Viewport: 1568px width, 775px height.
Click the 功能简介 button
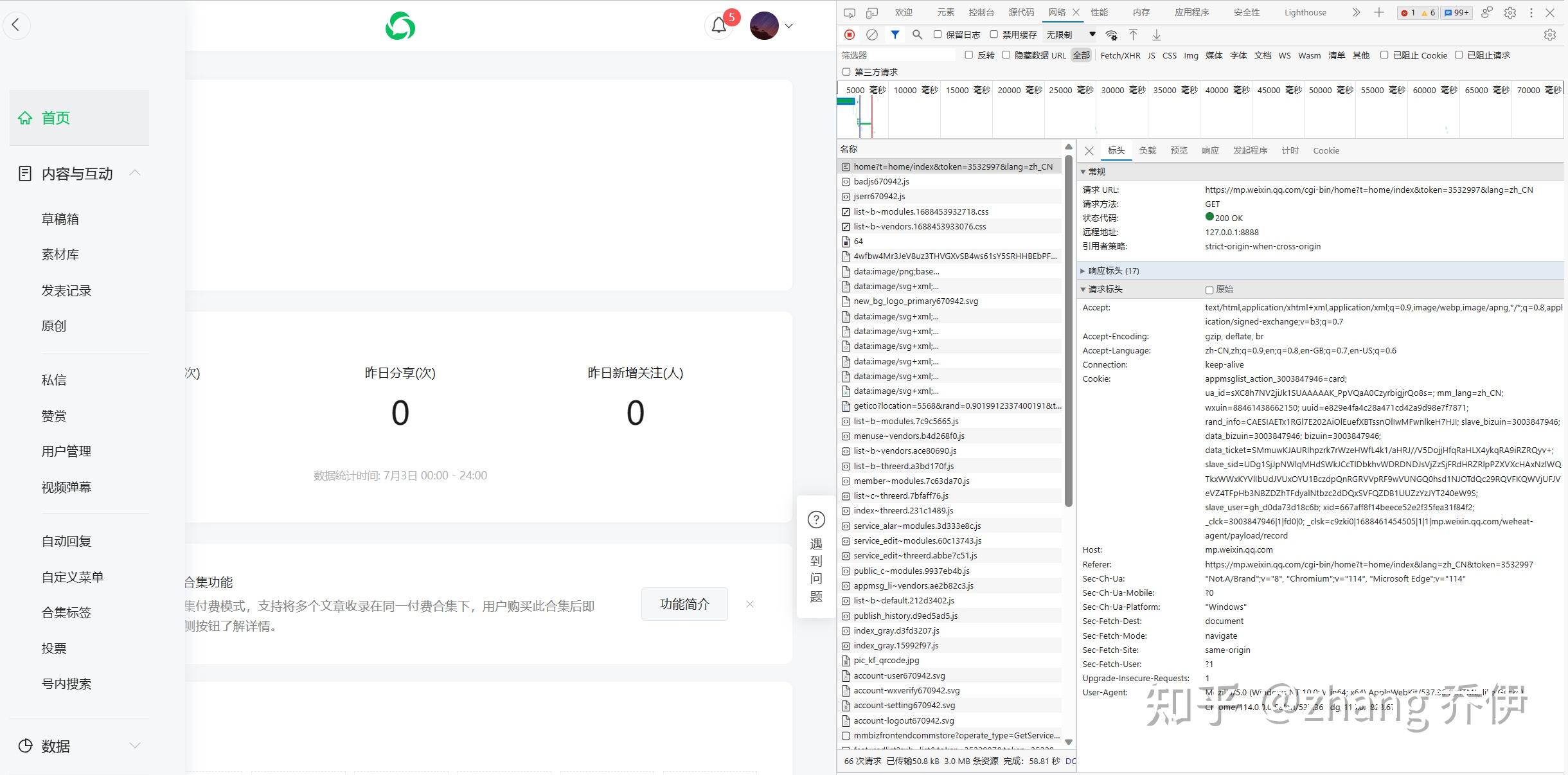[x=684, y=604]
